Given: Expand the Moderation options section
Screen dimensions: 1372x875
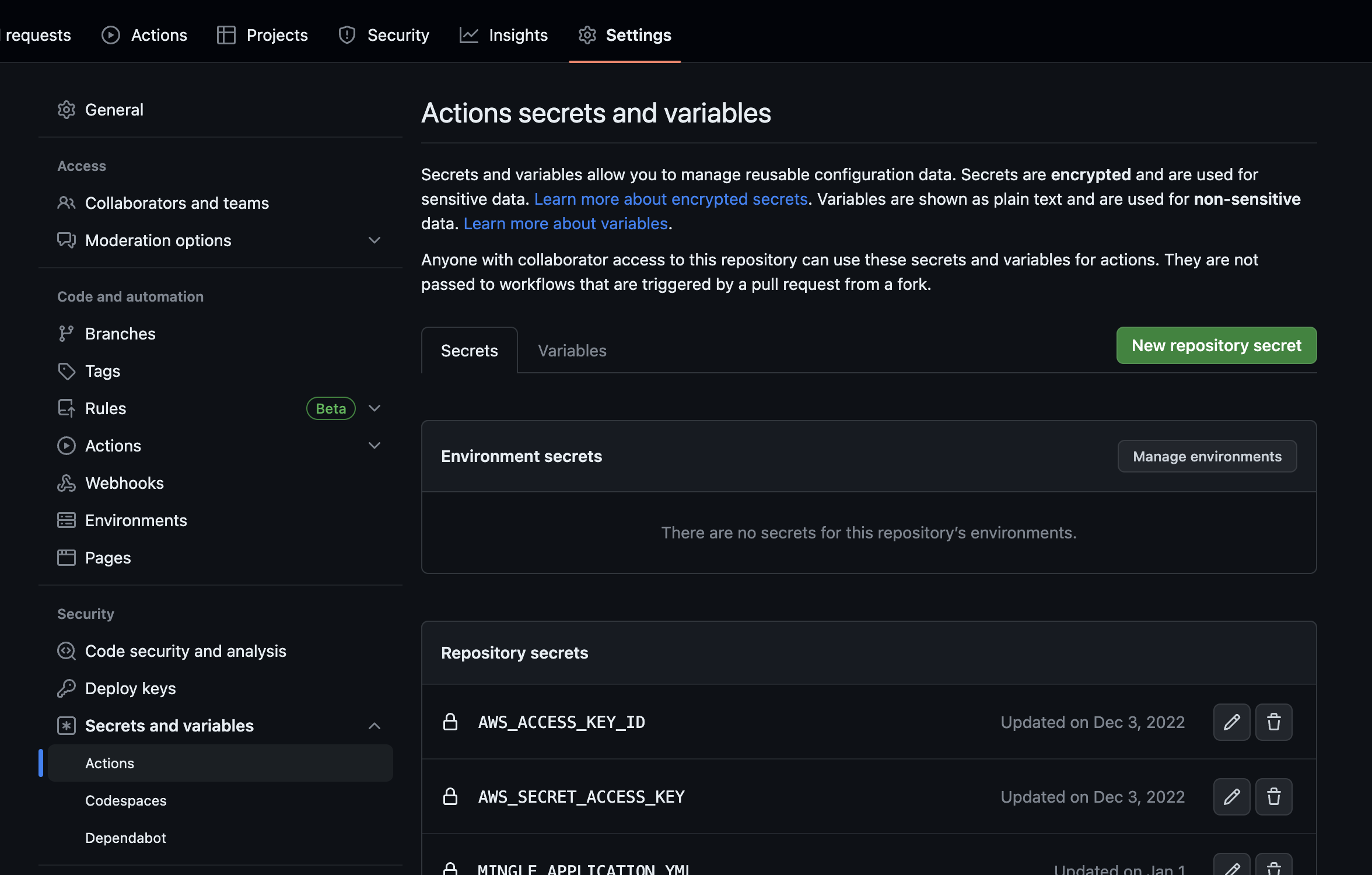Looking at the screenshot, I should coord(374,240).
